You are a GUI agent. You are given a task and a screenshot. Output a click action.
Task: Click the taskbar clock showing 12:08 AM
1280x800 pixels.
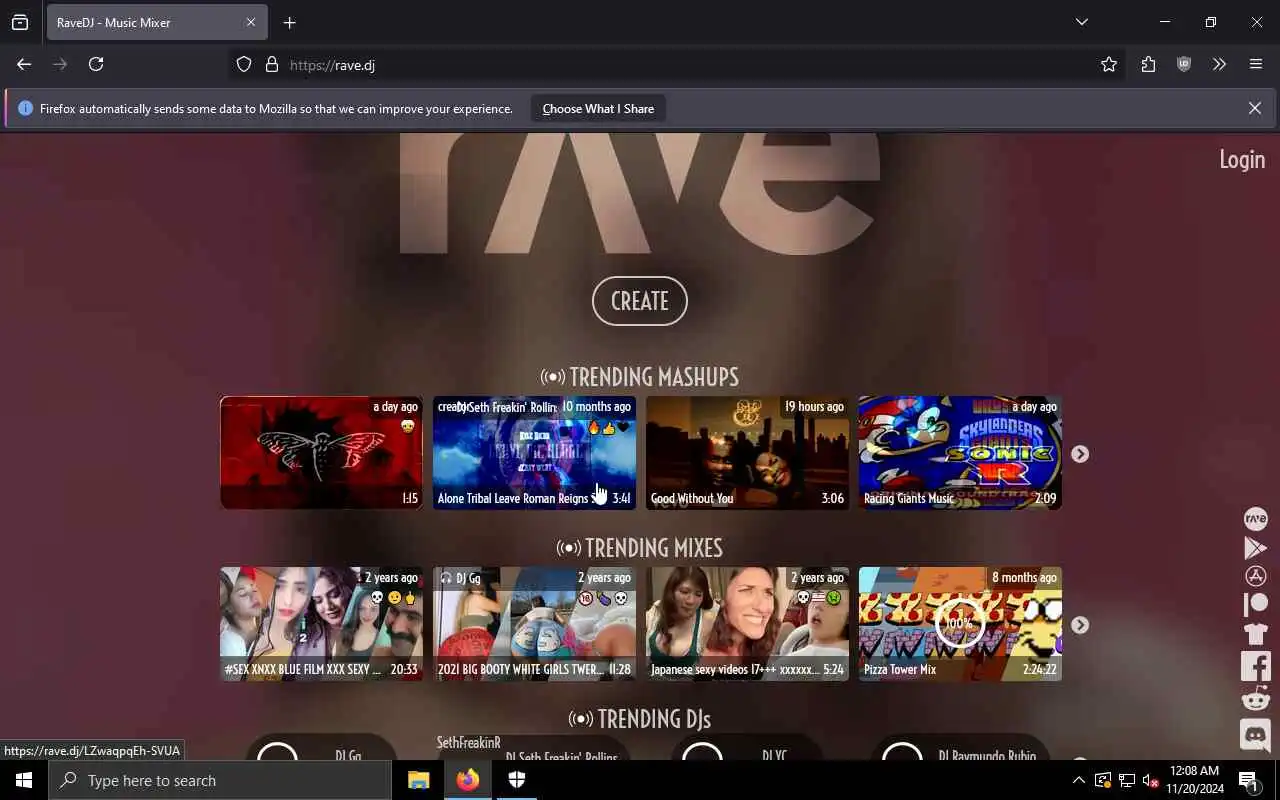click(x=1194, y=780)
